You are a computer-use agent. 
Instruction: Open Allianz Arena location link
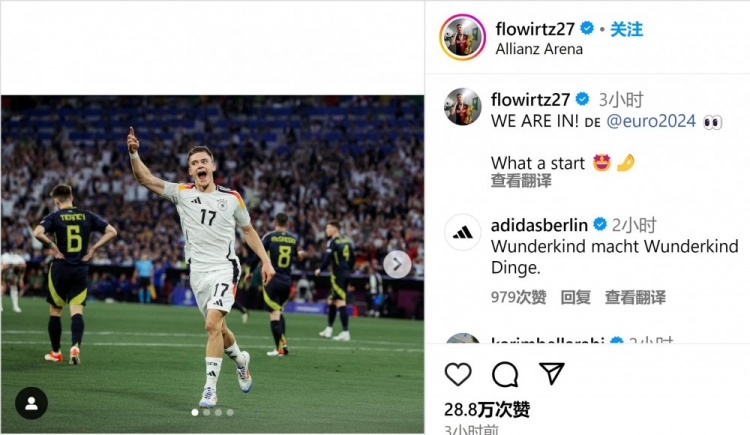(x=539, y=49)
